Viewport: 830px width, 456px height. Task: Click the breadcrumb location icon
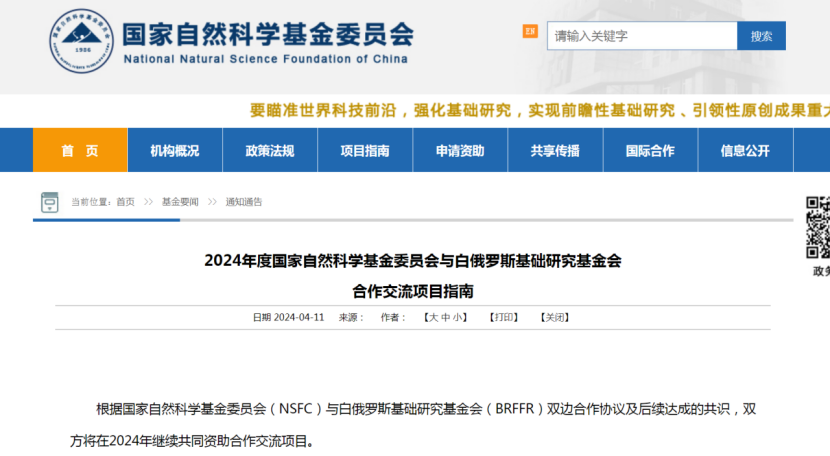(49, 203)
